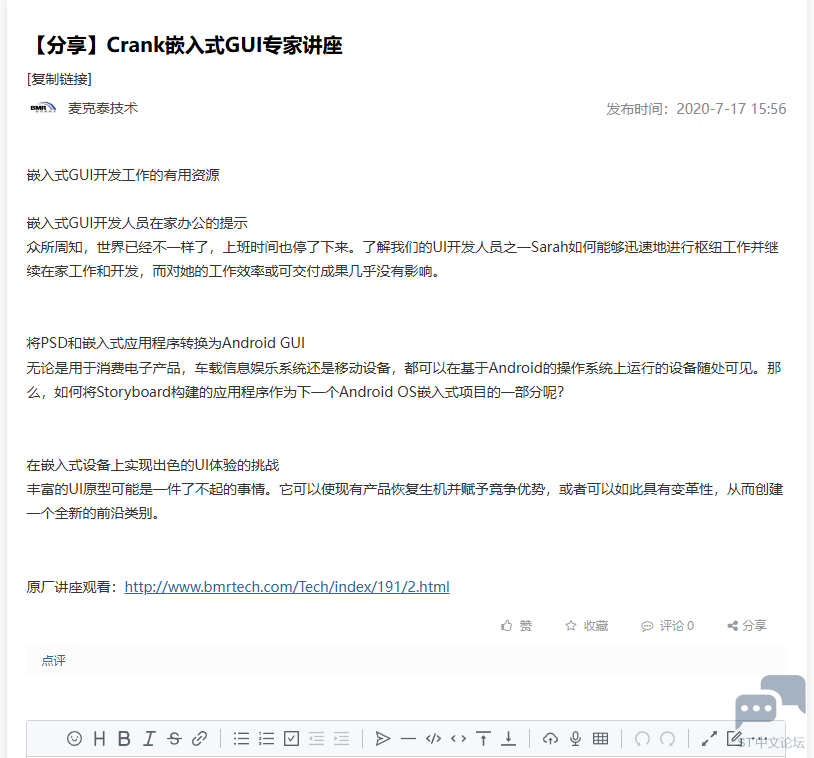The width and height of the screenshot is (814, 758).
Task: Insert a checkbox task list
Action: [291, 738]
